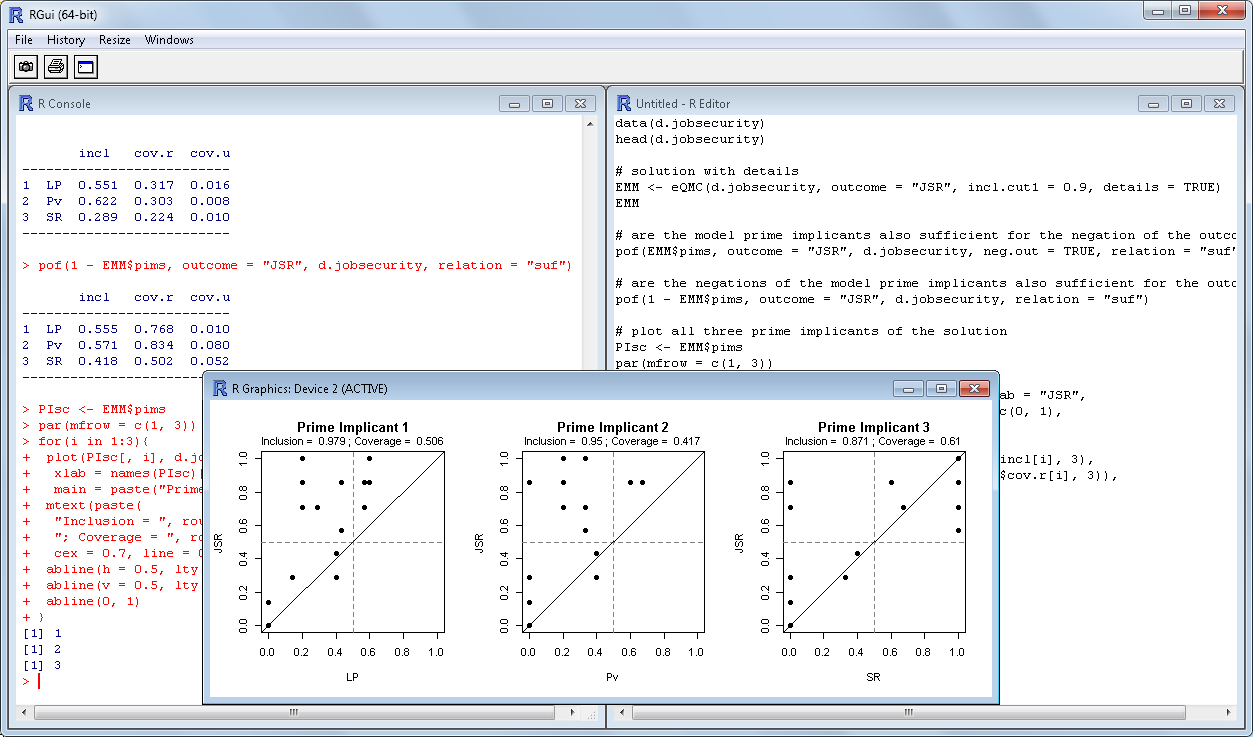Image resolution: width=1253 pixels, height=737 pixels.
Task: Open the History menu
Action: click(66, 40)
